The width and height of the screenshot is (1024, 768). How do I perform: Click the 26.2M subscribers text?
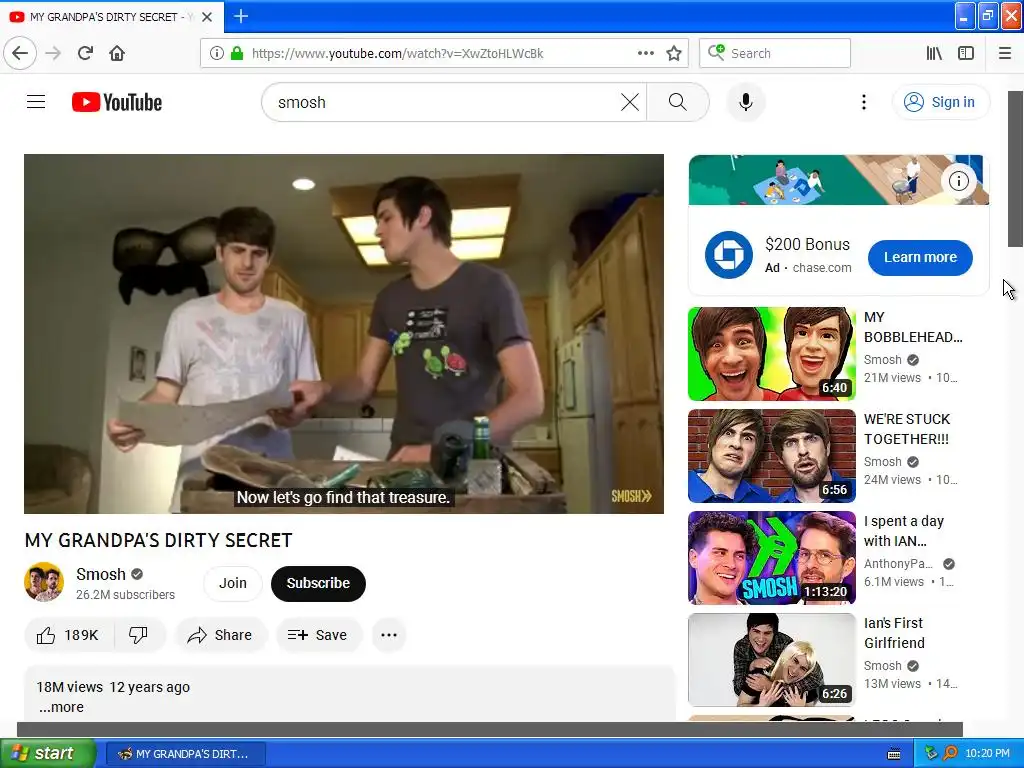click(x=125, y=595)
